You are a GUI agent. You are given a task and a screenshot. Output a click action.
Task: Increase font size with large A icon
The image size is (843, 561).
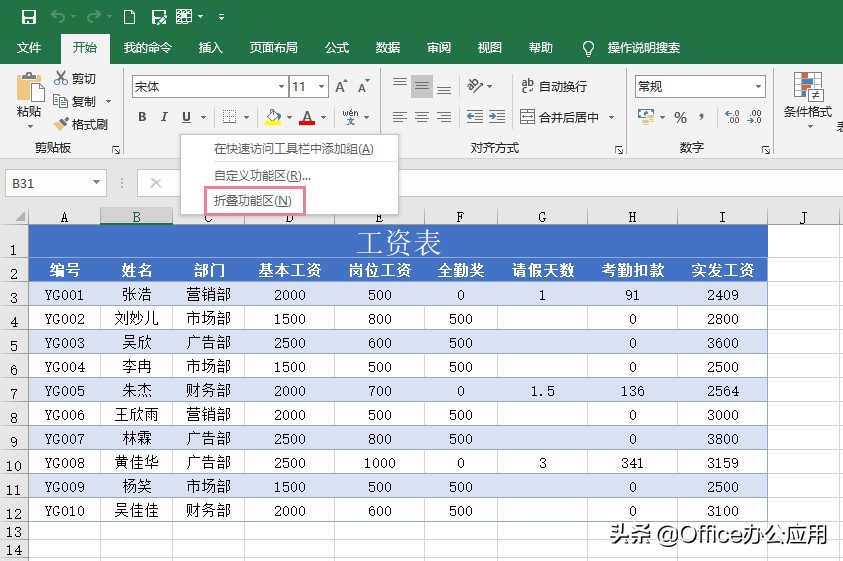[341, 87]
